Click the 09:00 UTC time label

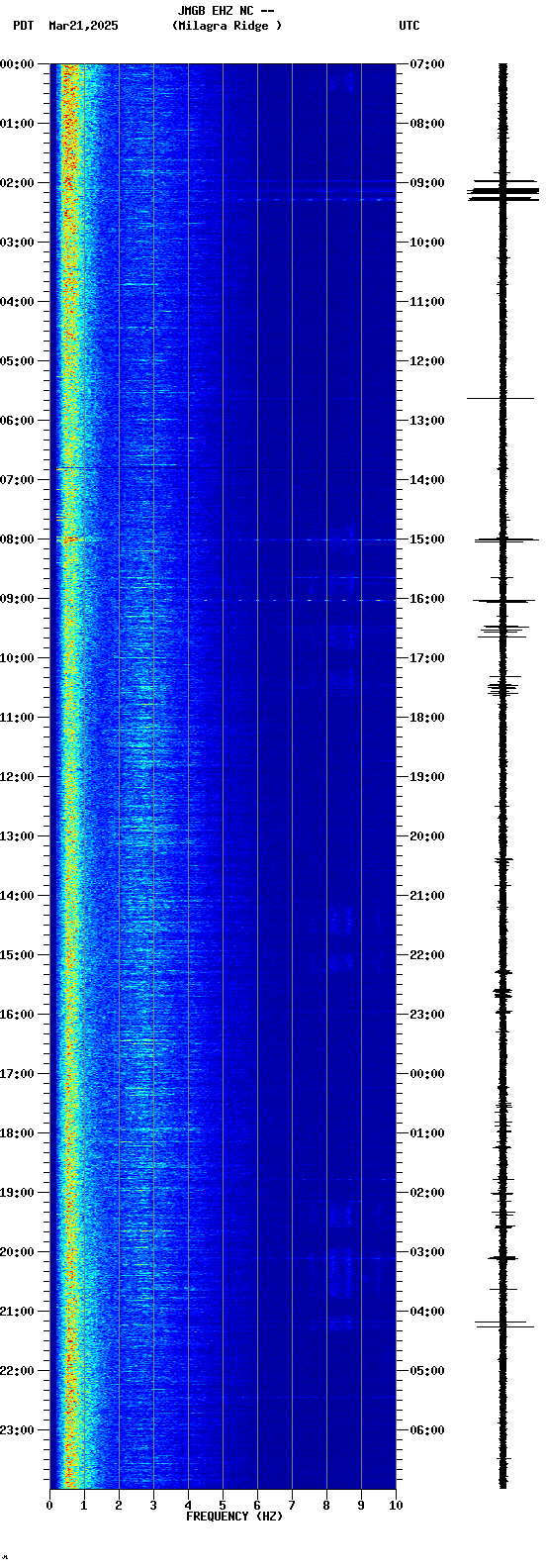(427, 183)
